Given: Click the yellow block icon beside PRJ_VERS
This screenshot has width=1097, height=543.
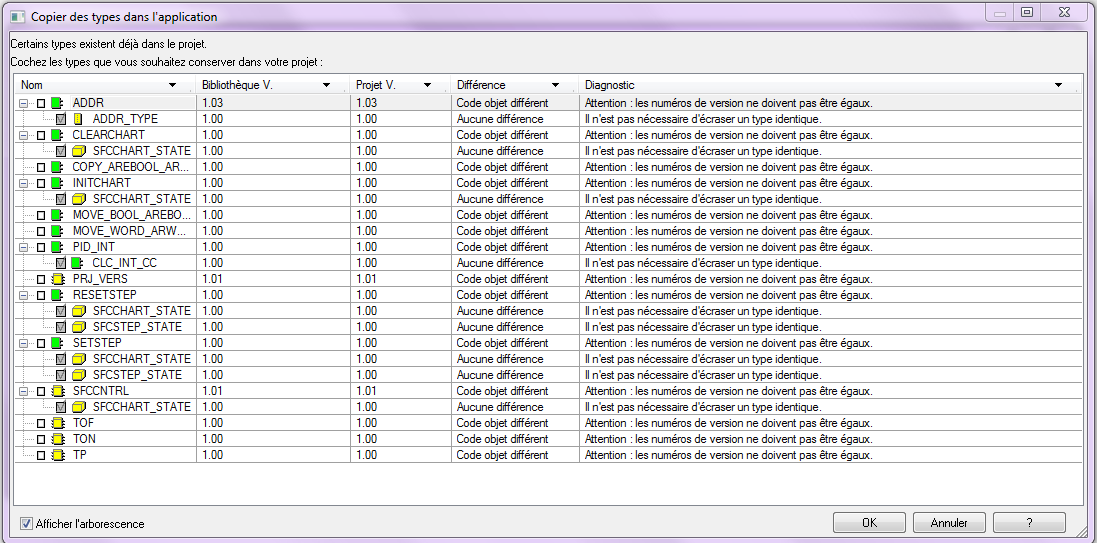Looking at the screenshot, I should coord(57,279).
